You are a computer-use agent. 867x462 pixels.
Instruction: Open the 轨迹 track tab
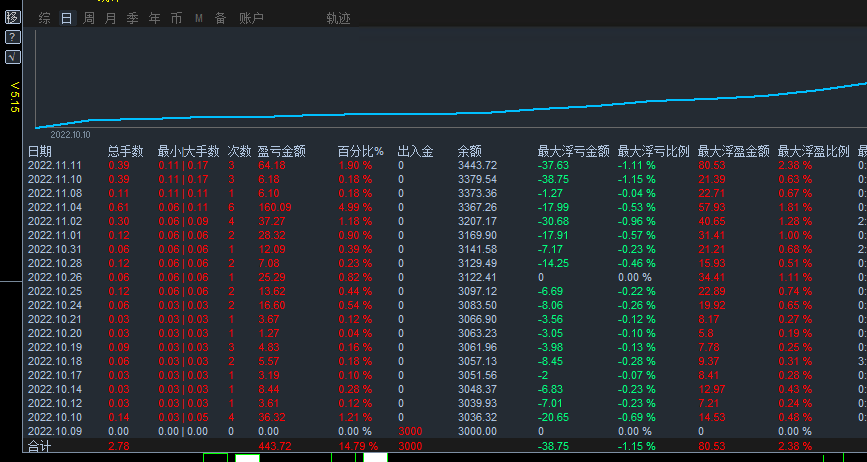point(338,18)
